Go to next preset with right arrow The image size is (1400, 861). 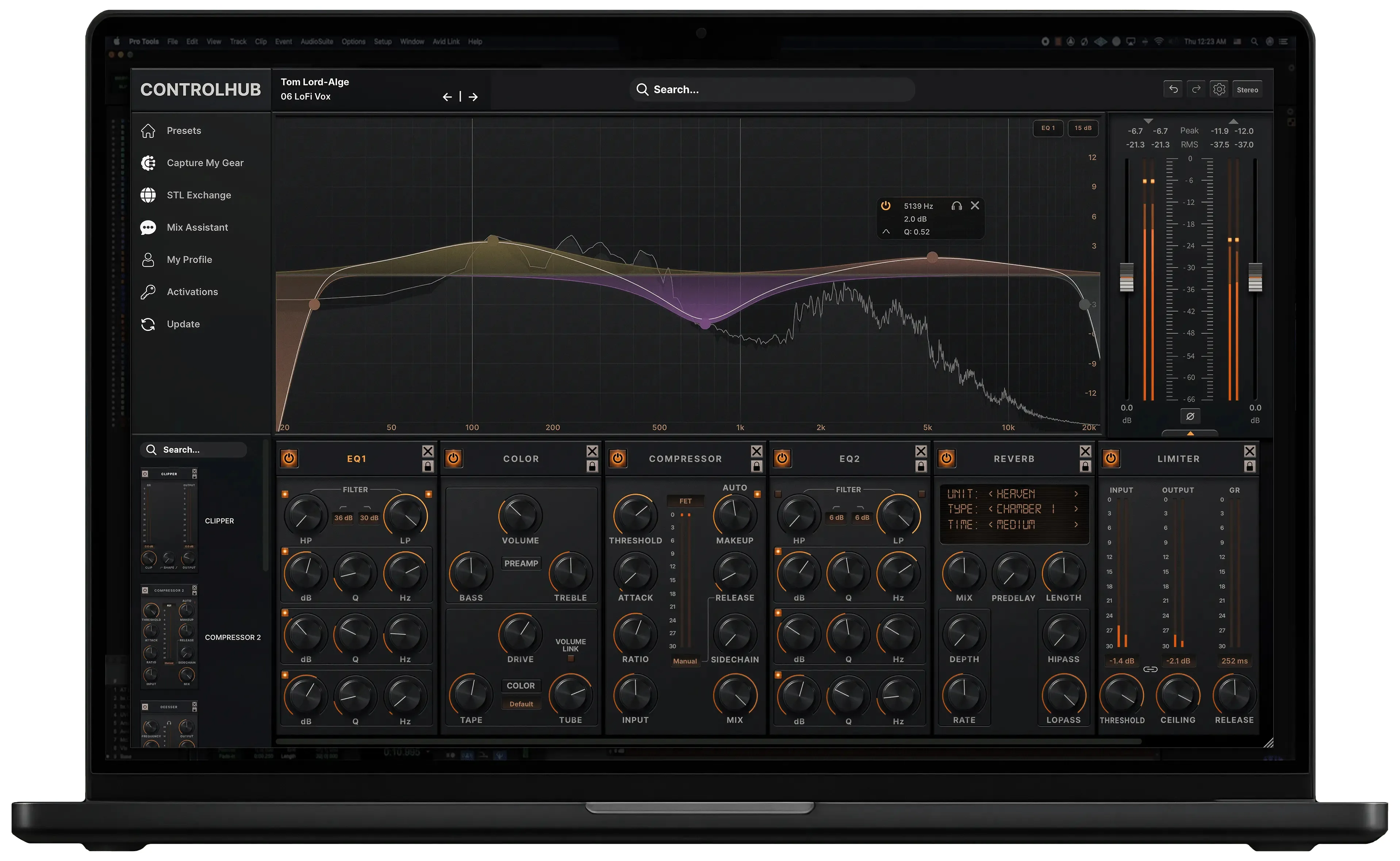pyautogui.click(x=474, y=97)
